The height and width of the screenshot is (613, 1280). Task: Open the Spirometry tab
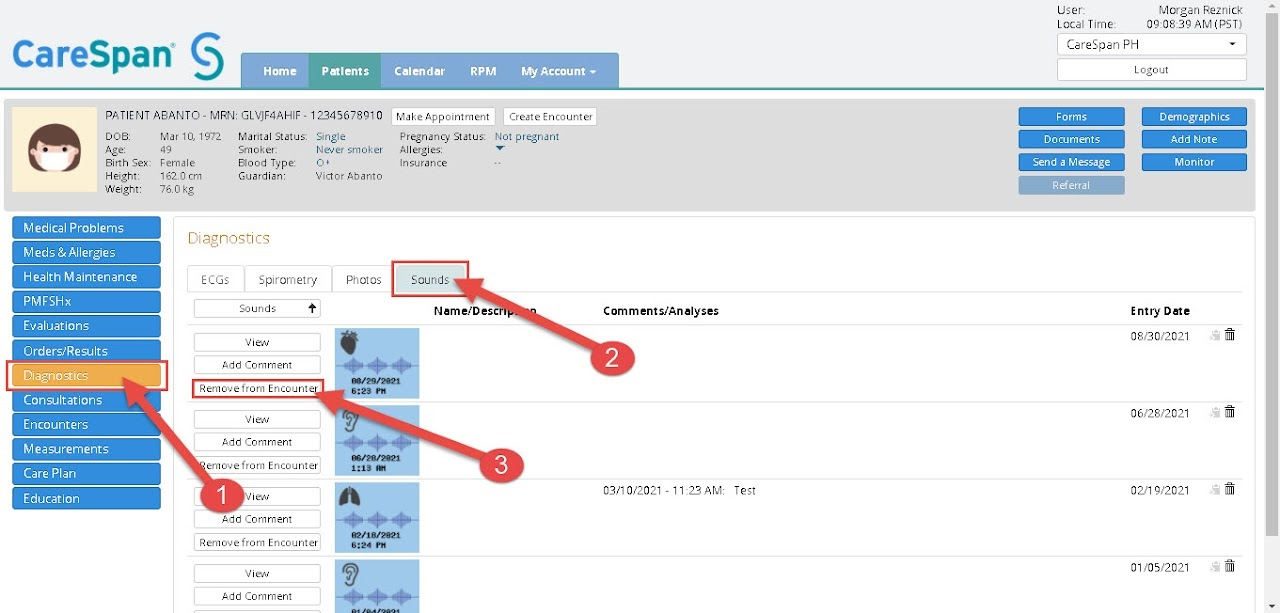[x=288, y=279]
